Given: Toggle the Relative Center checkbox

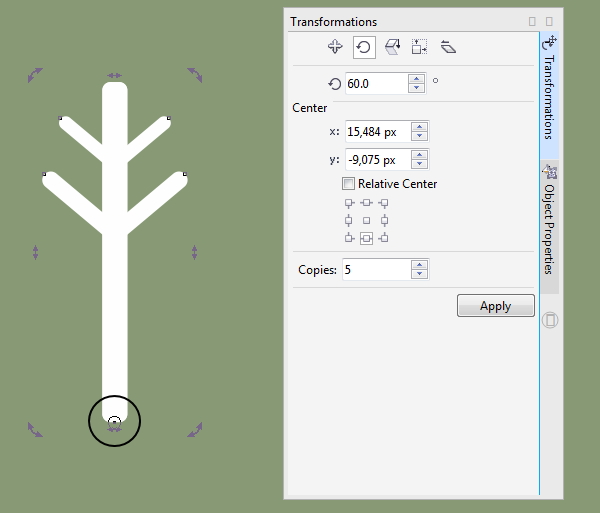Looking at the screenshot, I should 348,184.
